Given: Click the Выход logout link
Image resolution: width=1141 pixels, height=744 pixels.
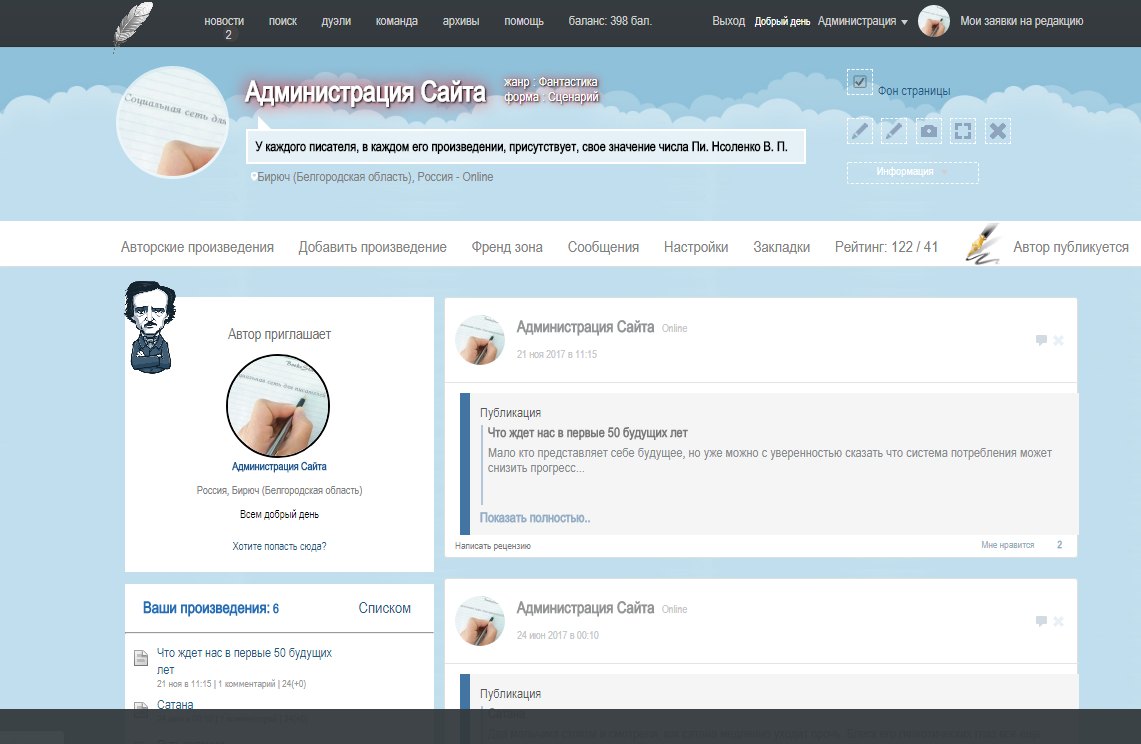Looking at the screenshot, I should point(728,21).
